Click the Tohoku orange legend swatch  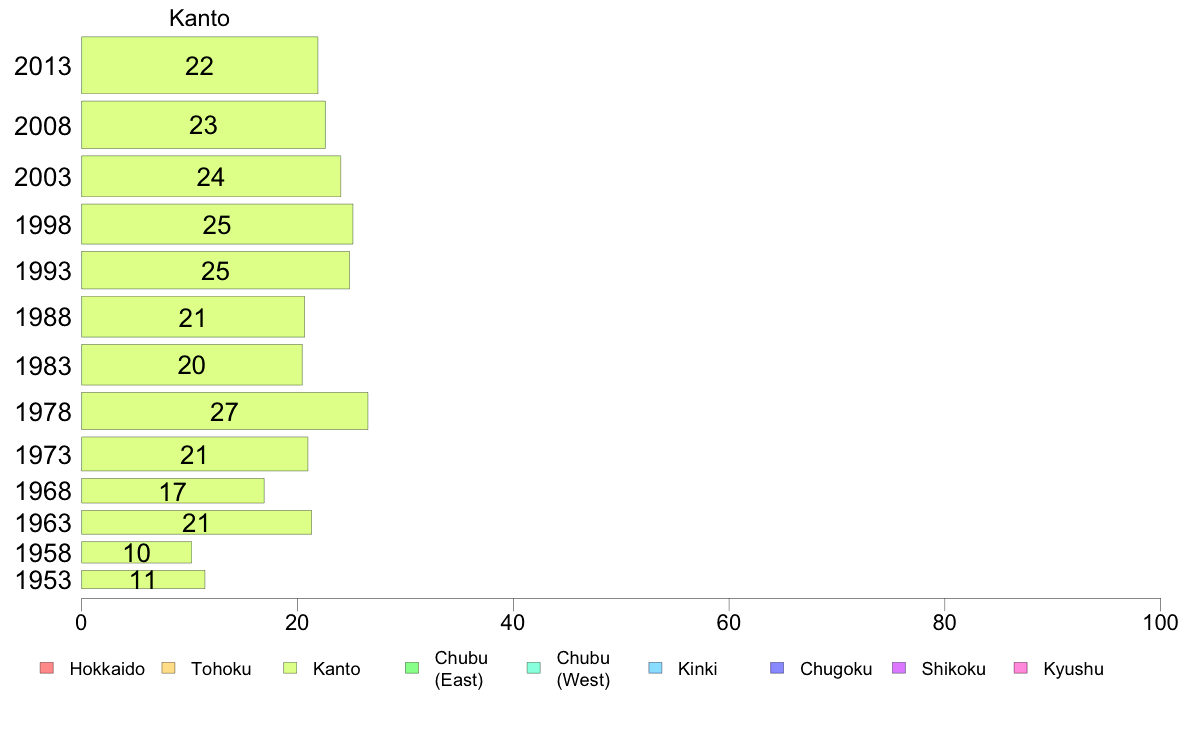[168, 668]
